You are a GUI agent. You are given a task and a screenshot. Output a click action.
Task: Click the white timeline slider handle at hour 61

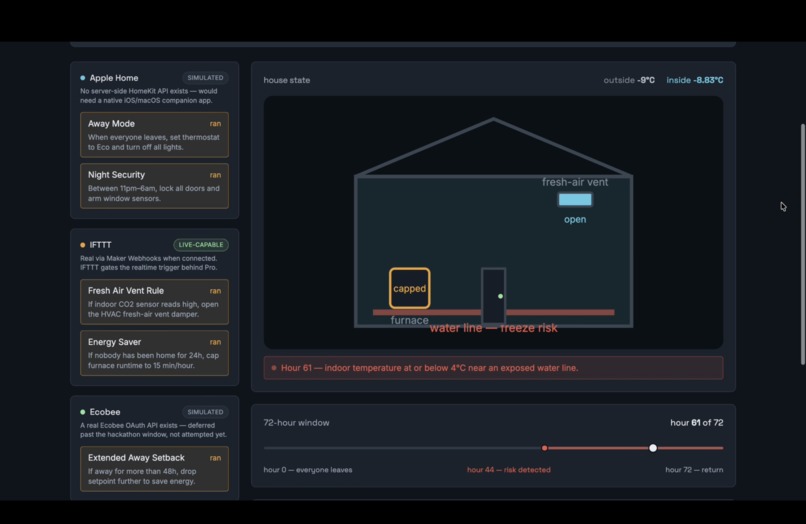pyautogui.click(x=653, y=448)
